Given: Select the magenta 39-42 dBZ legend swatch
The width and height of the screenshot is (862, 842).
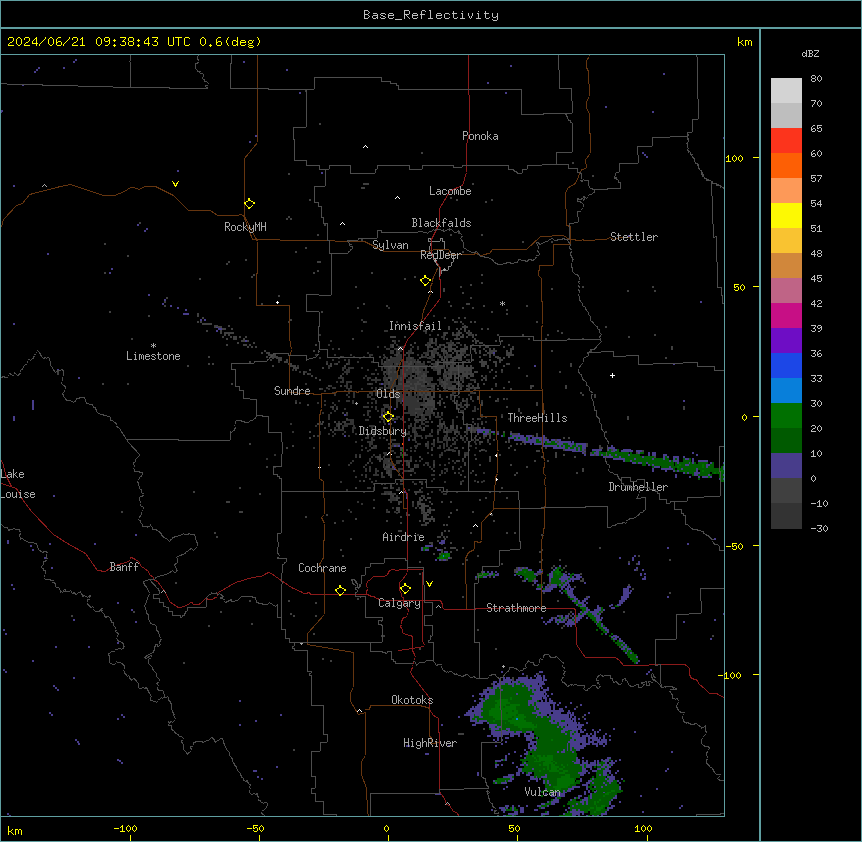Looking at the screenshot, I should pyautogui.click(x=786, y=315).
